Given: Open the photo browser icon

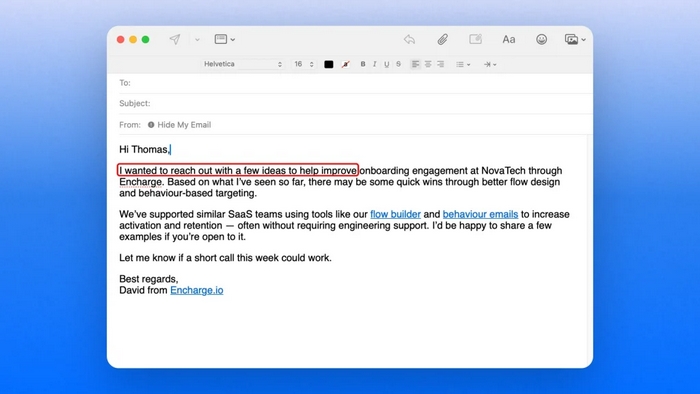Looking at the screenshot, I should click(571, 39).
